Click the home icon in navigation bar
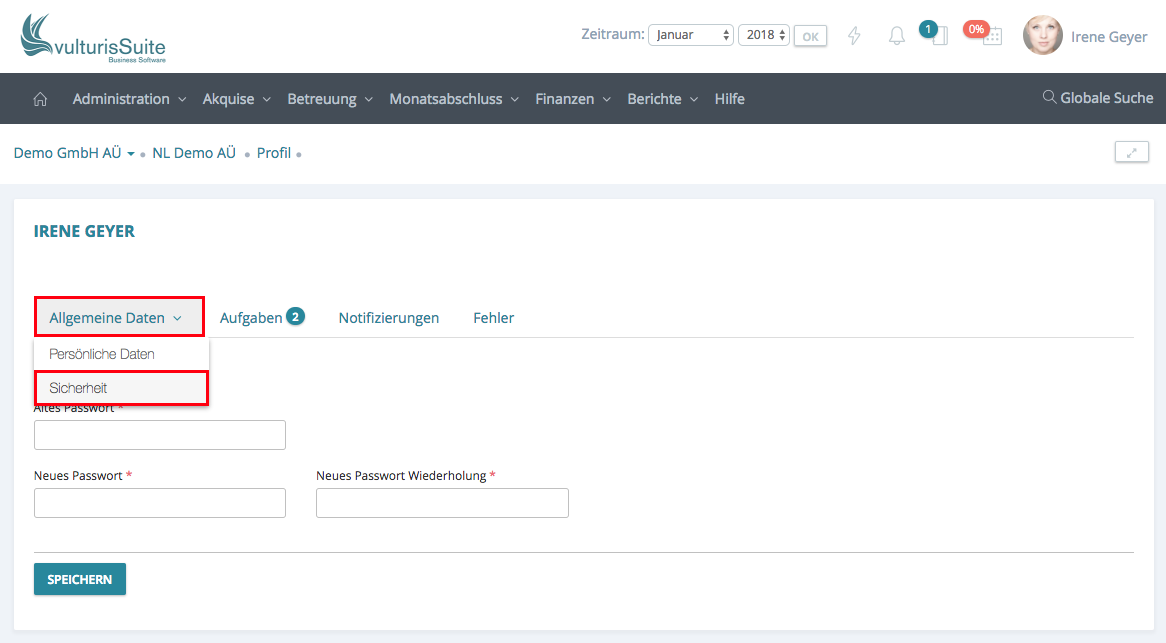 coord(40,99)
